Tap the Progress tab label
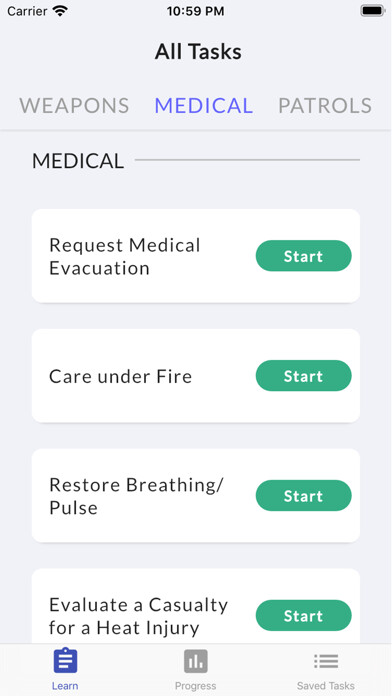392x696 pixels. pos(196,686)
